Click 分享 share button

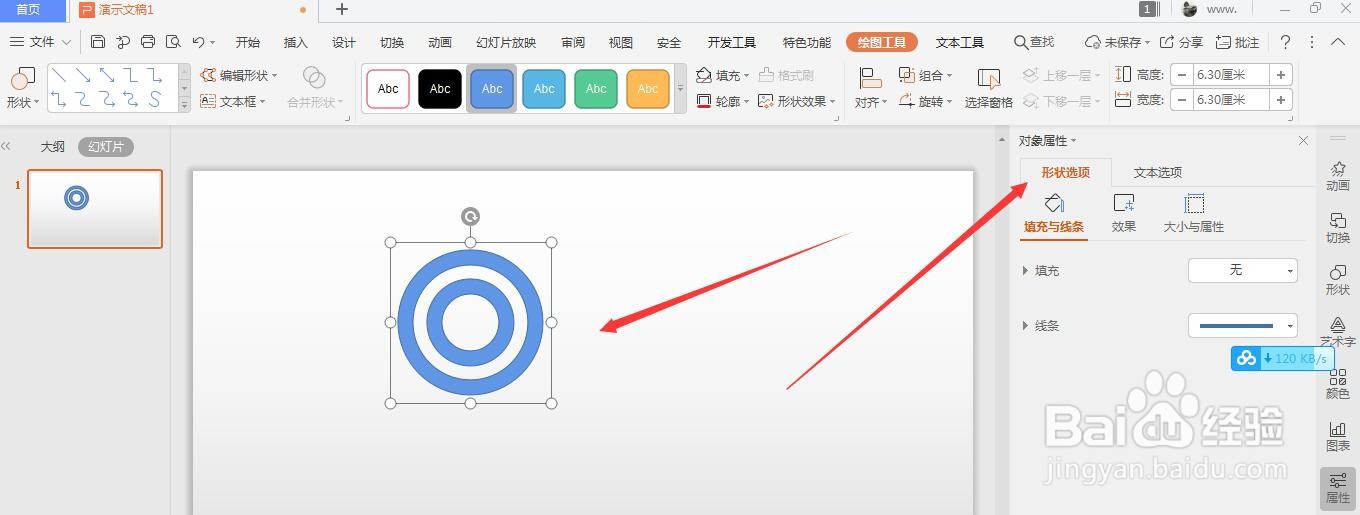(x=1181, y=42)
